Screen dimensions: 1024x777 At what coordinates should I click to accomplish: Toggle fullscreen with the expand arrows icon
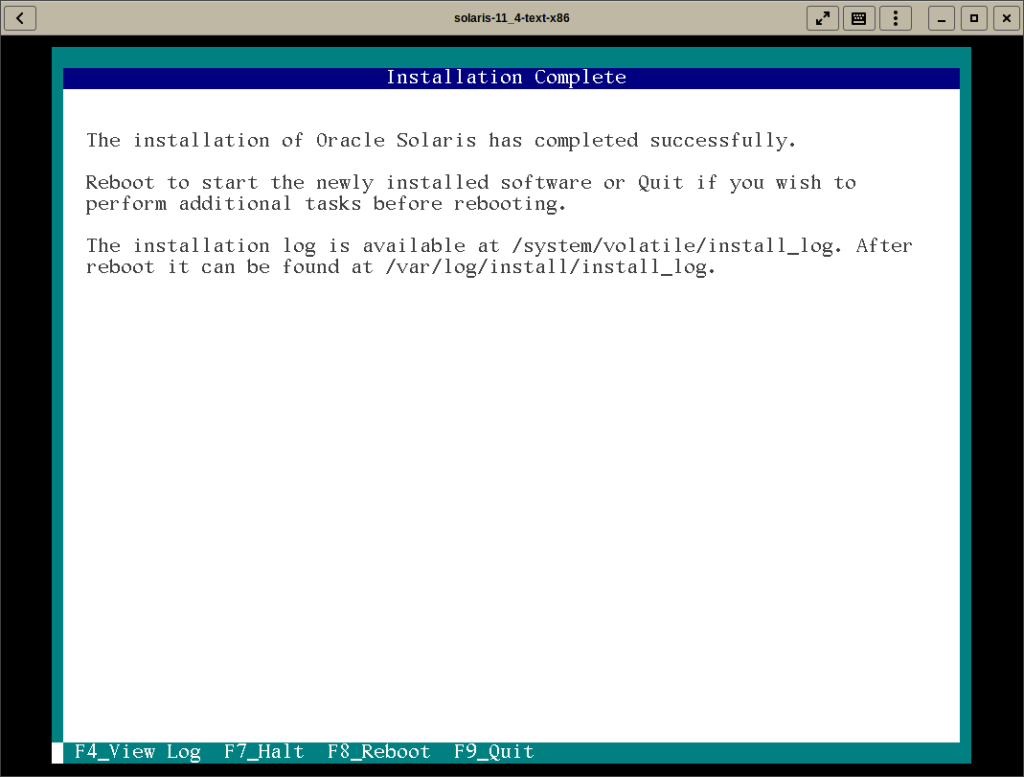point(823,18)
